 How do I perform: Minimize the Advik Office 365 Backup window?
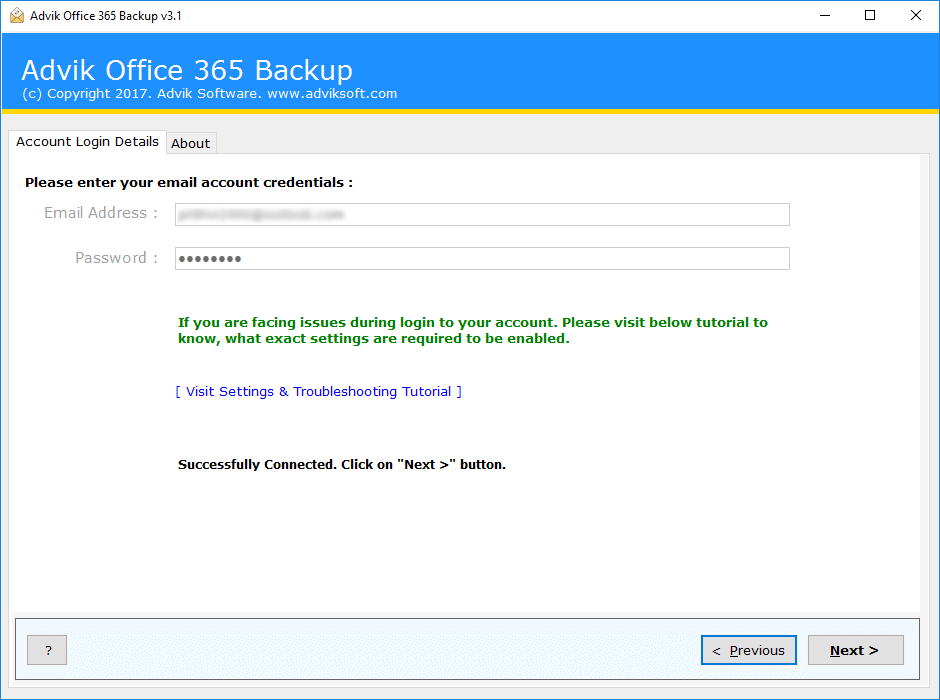click(824, 15)
